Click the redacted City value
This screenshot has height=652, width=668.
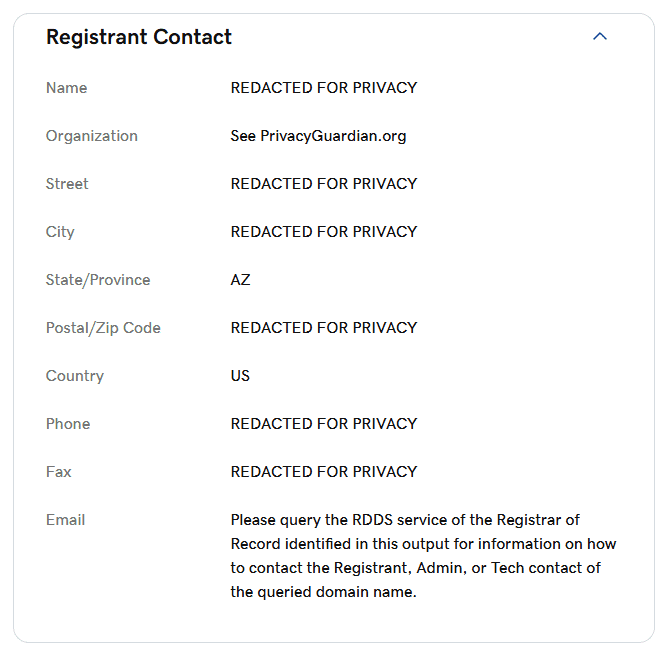click(324, 232)
